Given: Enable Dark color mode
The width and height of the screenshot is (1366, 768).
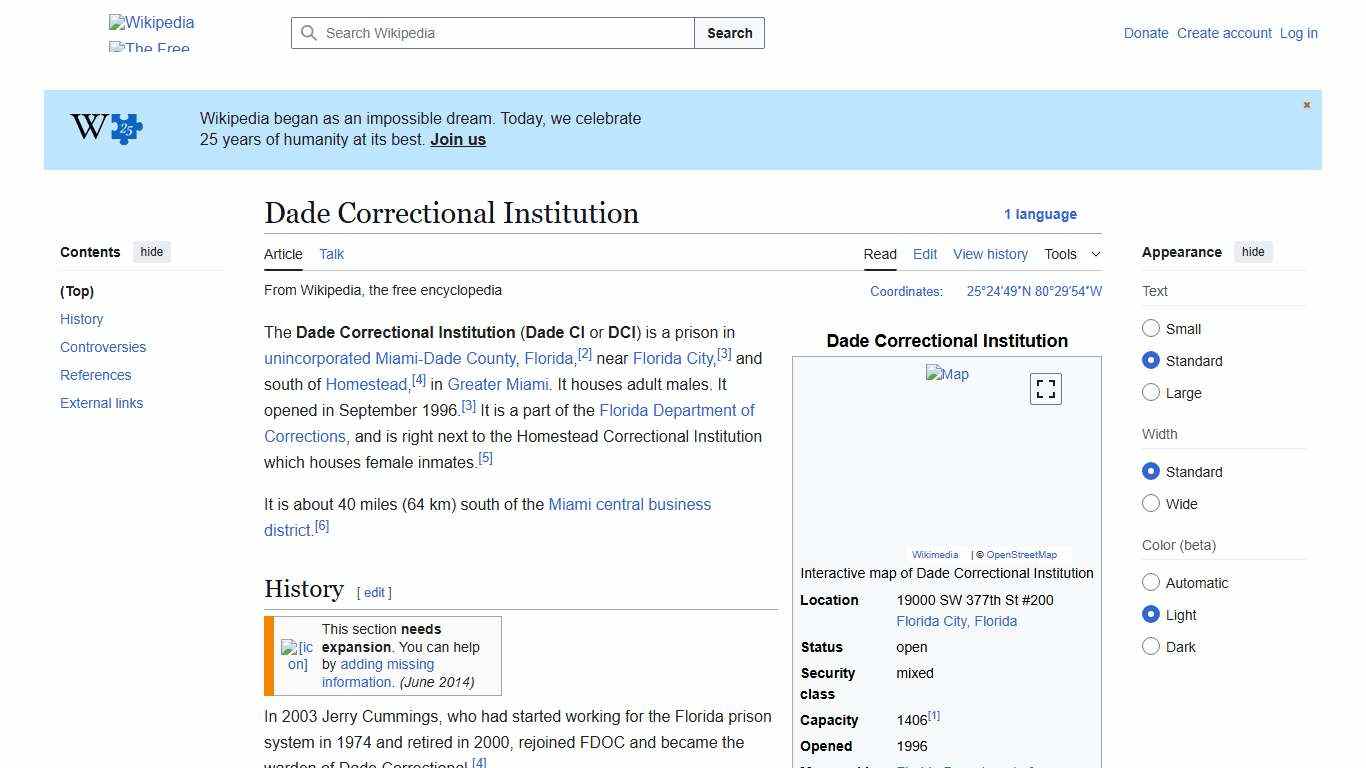Looking at the screenshot, I should pyautogui.click(x=1151, y=646).
